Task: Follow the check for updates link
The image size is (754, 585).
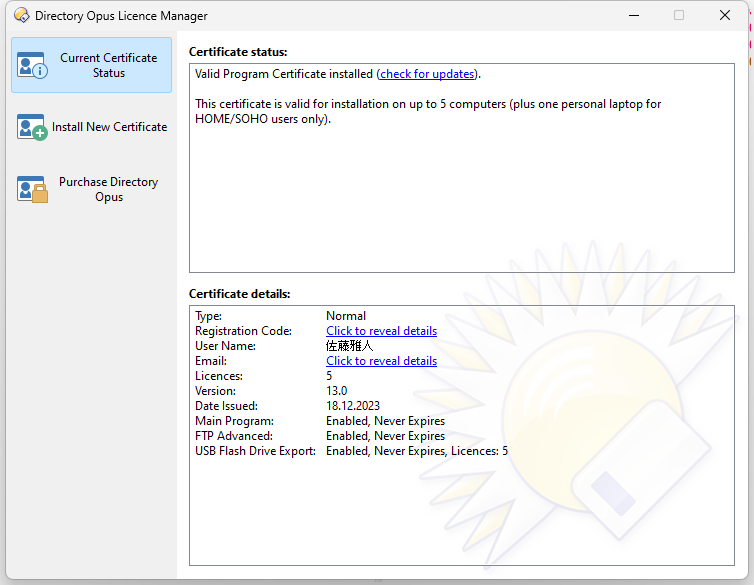Action: (427, 74)
